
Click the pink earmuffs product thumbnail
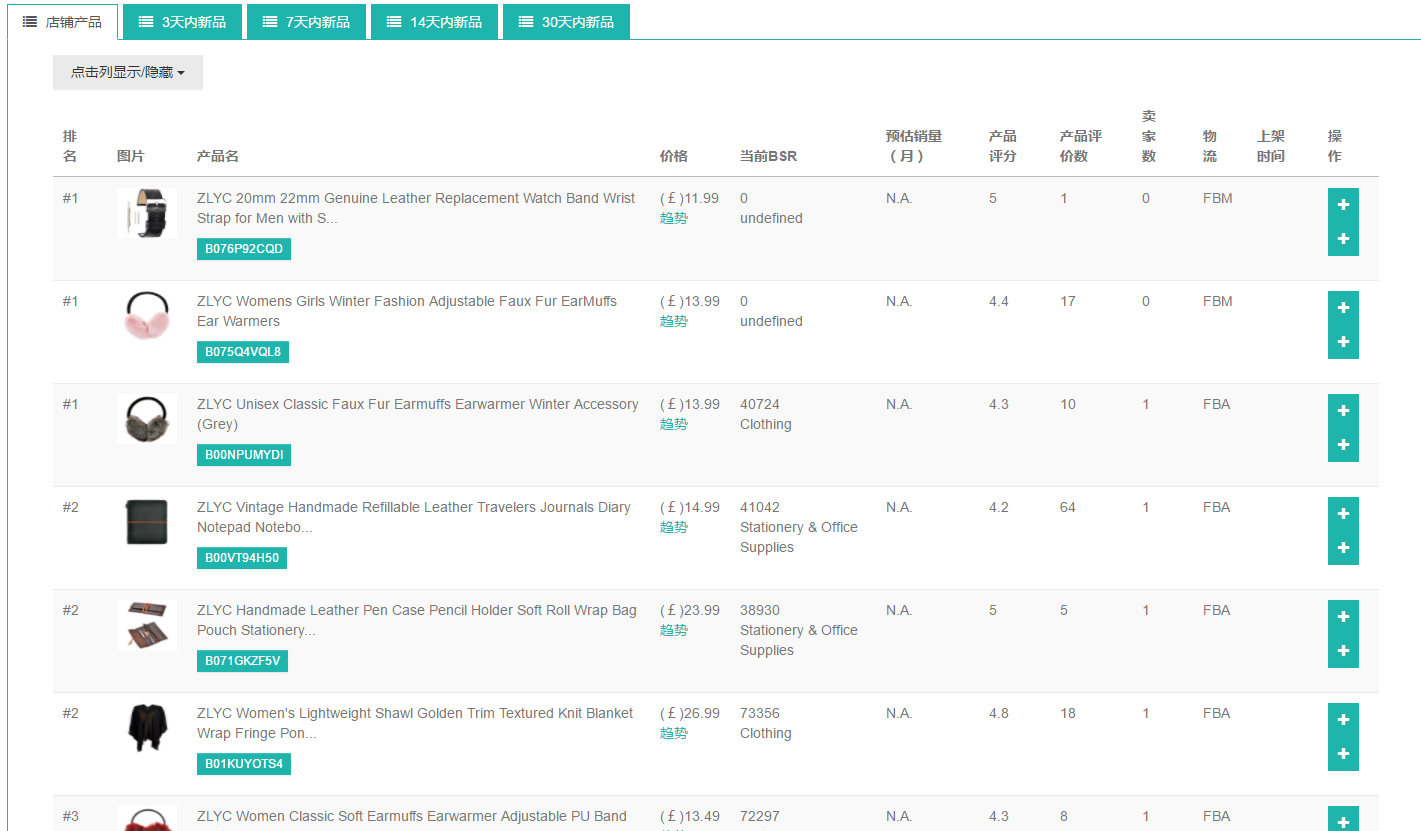tap(147, 316)
